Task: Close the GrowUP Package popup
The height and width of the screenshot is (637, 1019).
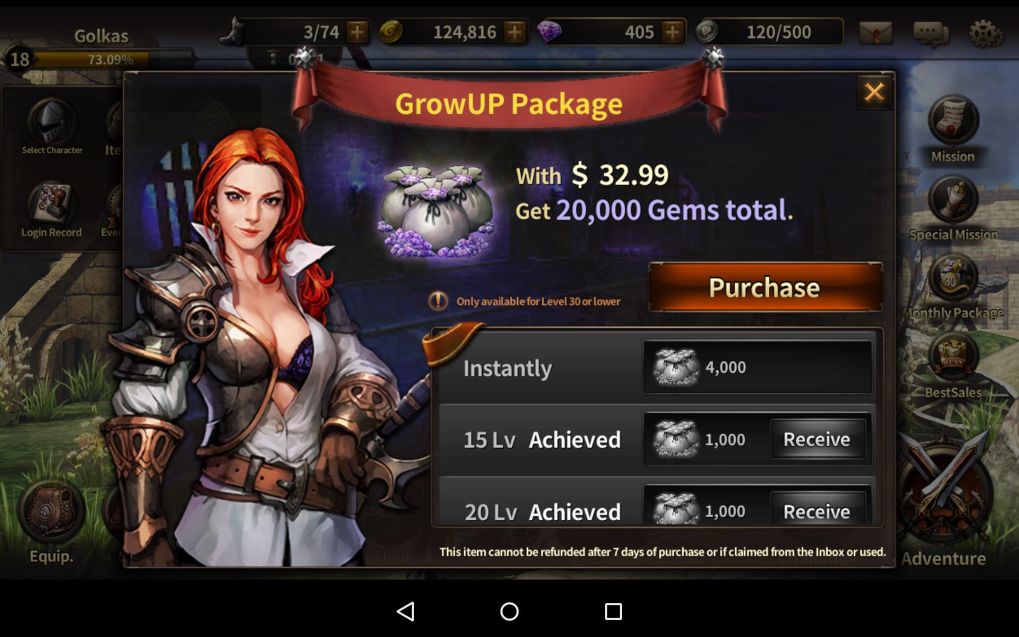Action: coord(874,92)
